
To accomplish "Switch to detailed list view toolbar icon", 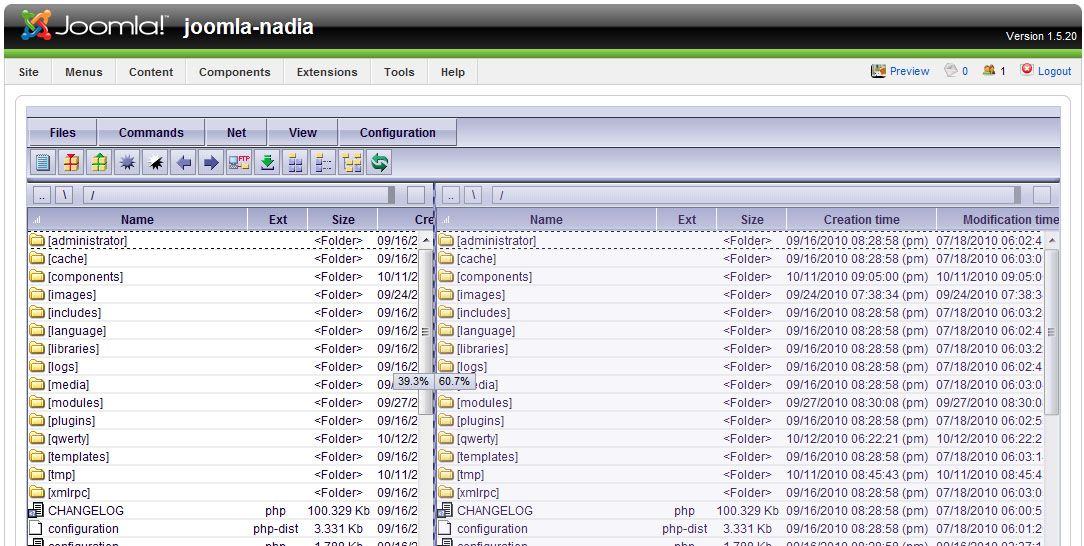I will click(x=323, y=163).
